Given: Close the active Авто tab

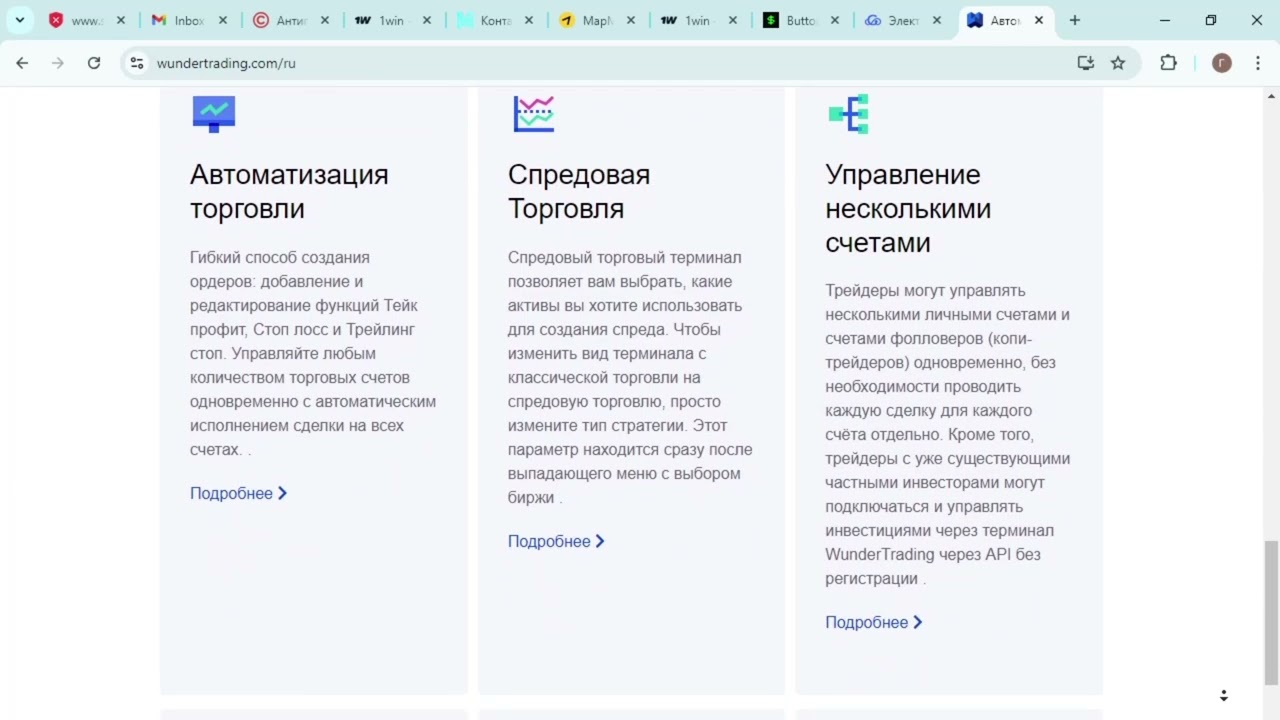Looking at the screenshot, I should 1038,20.
